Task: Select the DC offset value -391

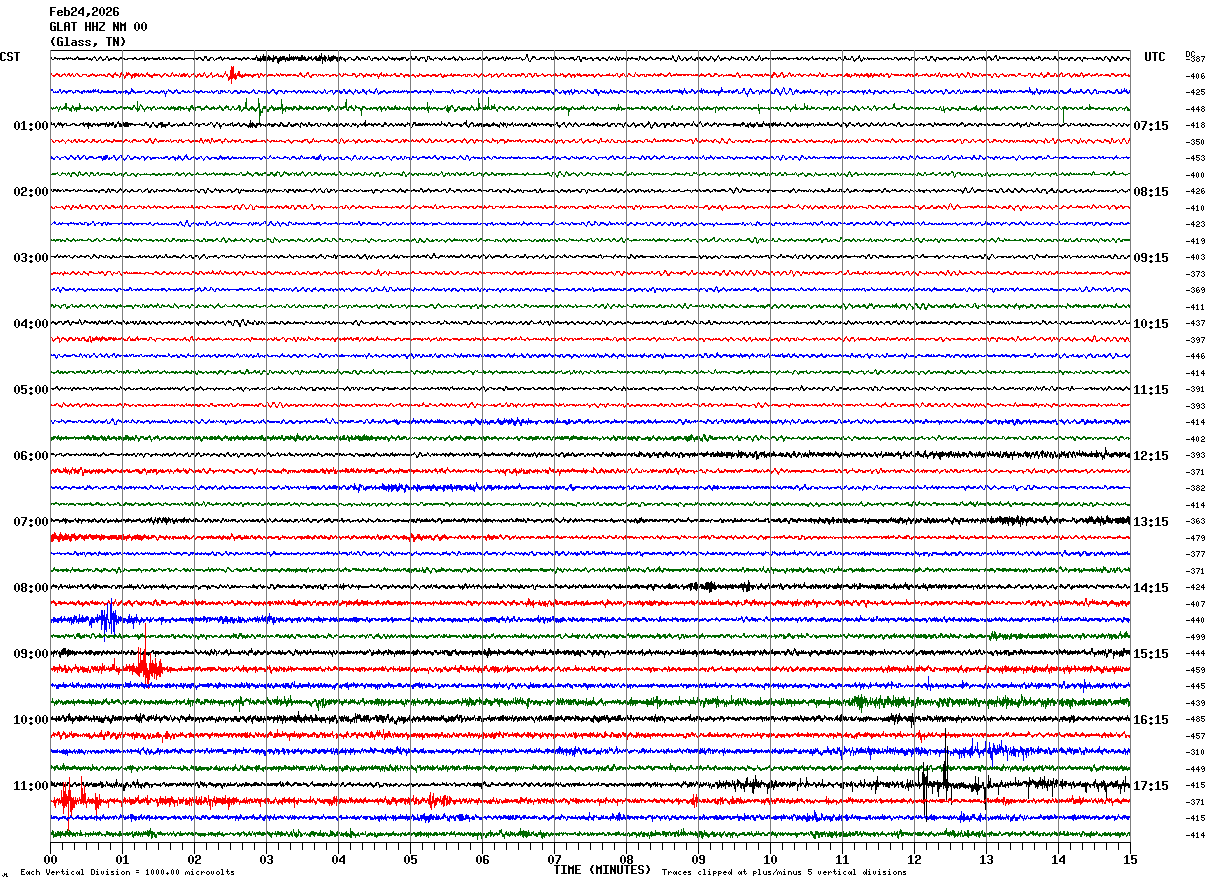Action: [x=1195, y=390]
